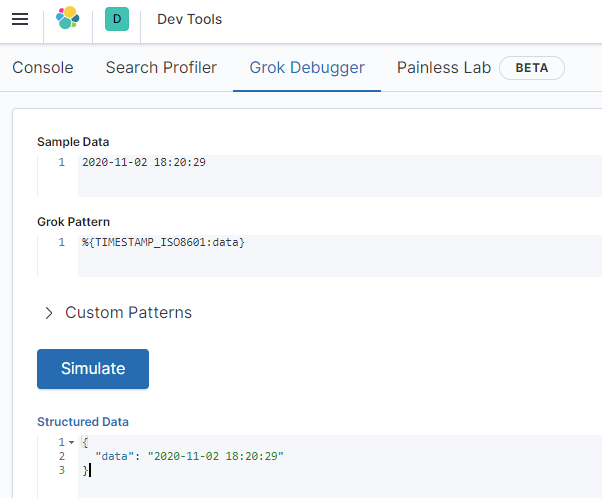The height and width of the screenshot is (498, 602).
Task: Open the green D space avatar
Action: click(116, 20)
